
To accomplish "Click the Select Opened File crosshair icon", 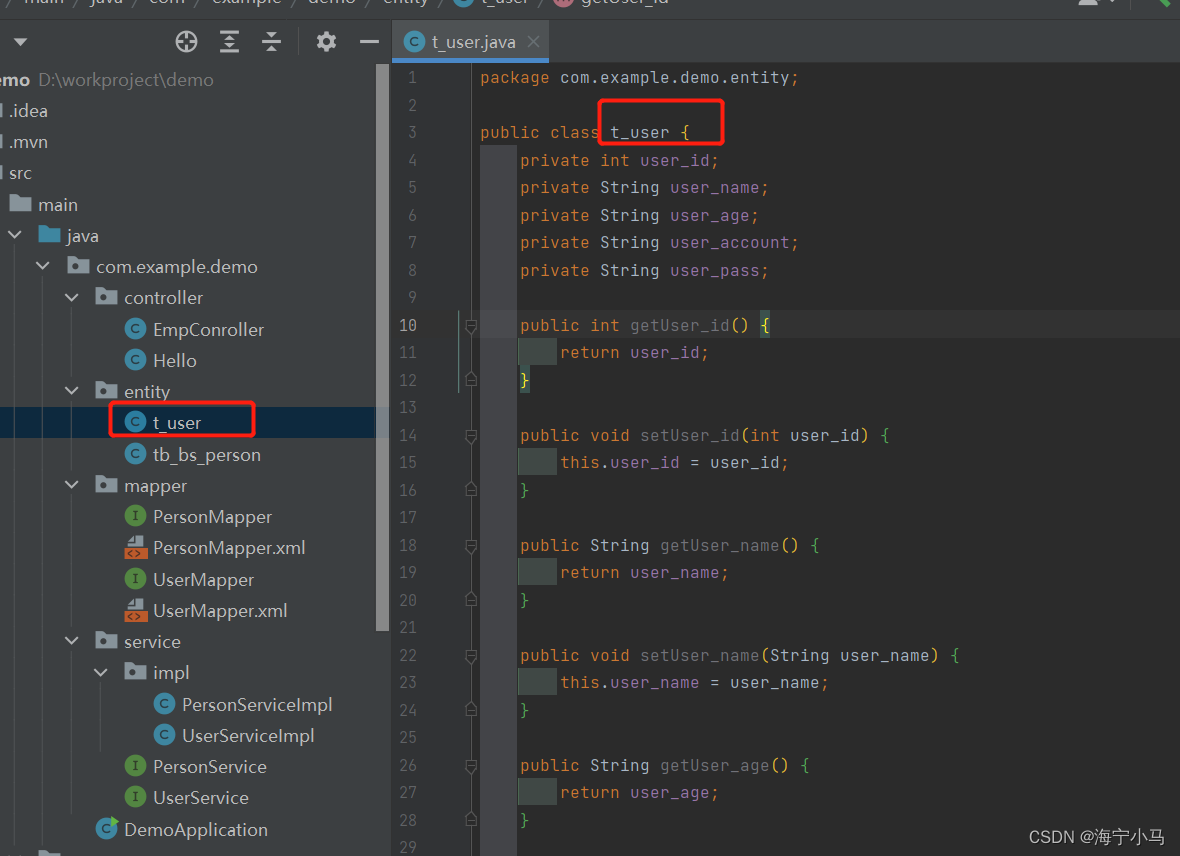I will [x=186, y=41].
